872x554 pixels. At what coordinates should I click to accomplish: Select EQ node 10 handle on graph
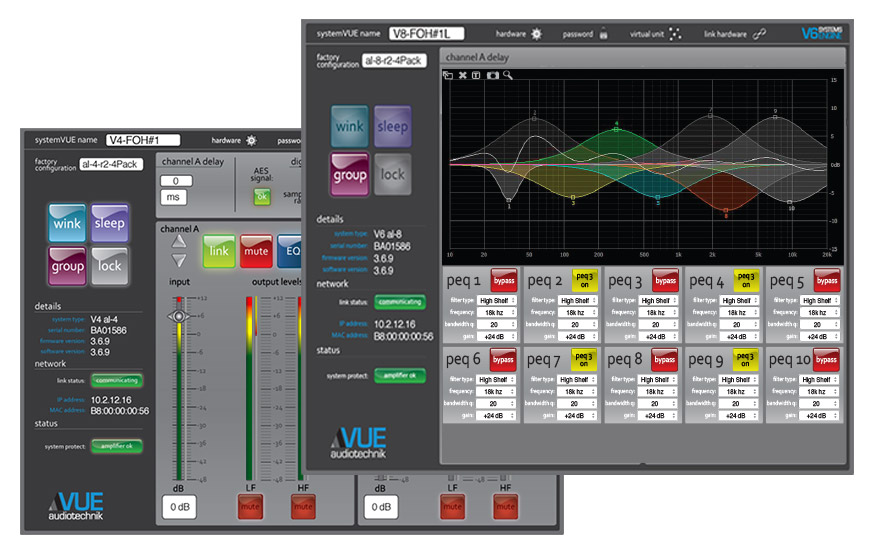pyautogui.click(x=790, y=202)
